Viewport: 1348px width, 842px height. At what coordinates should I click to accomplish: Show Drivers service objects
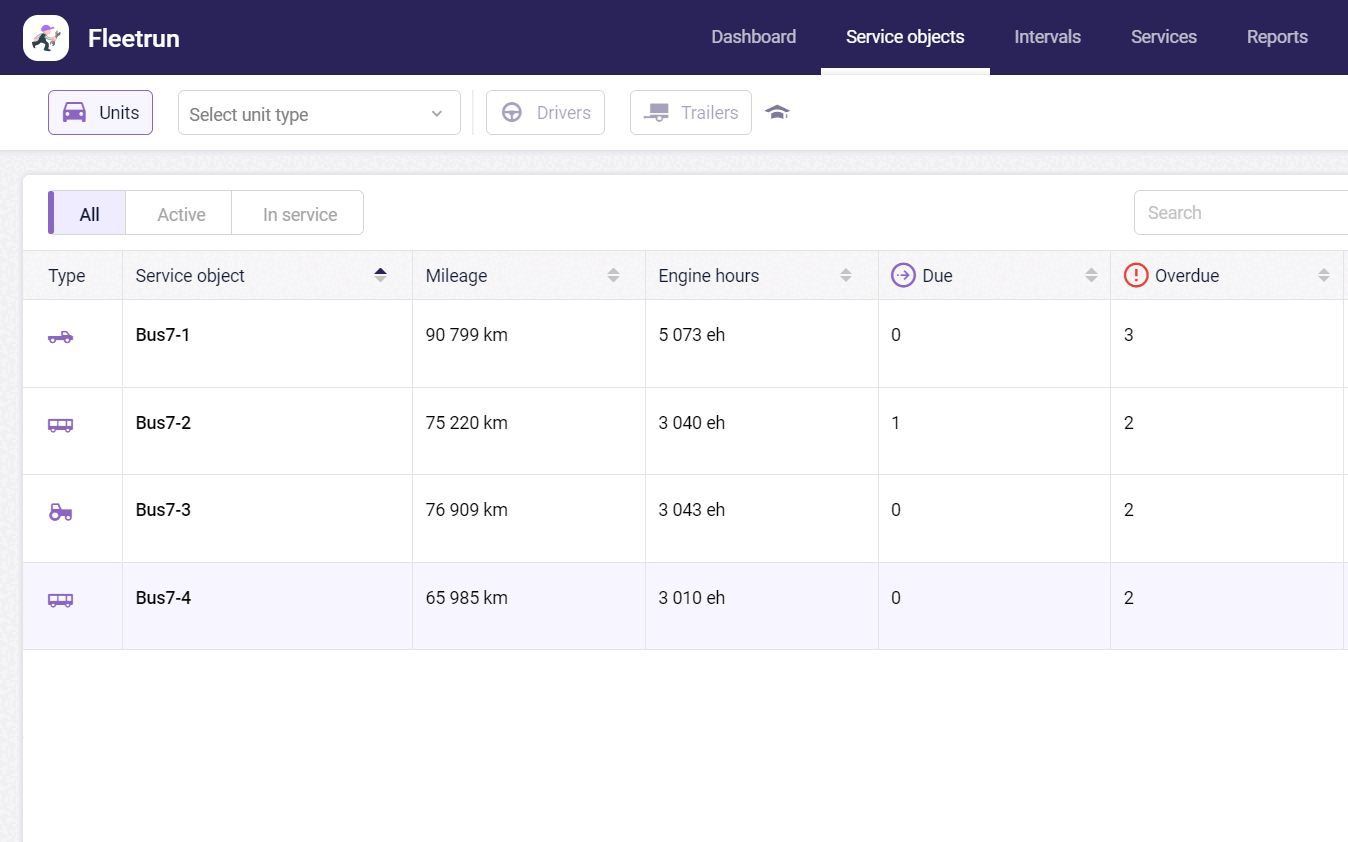point(545,113)
